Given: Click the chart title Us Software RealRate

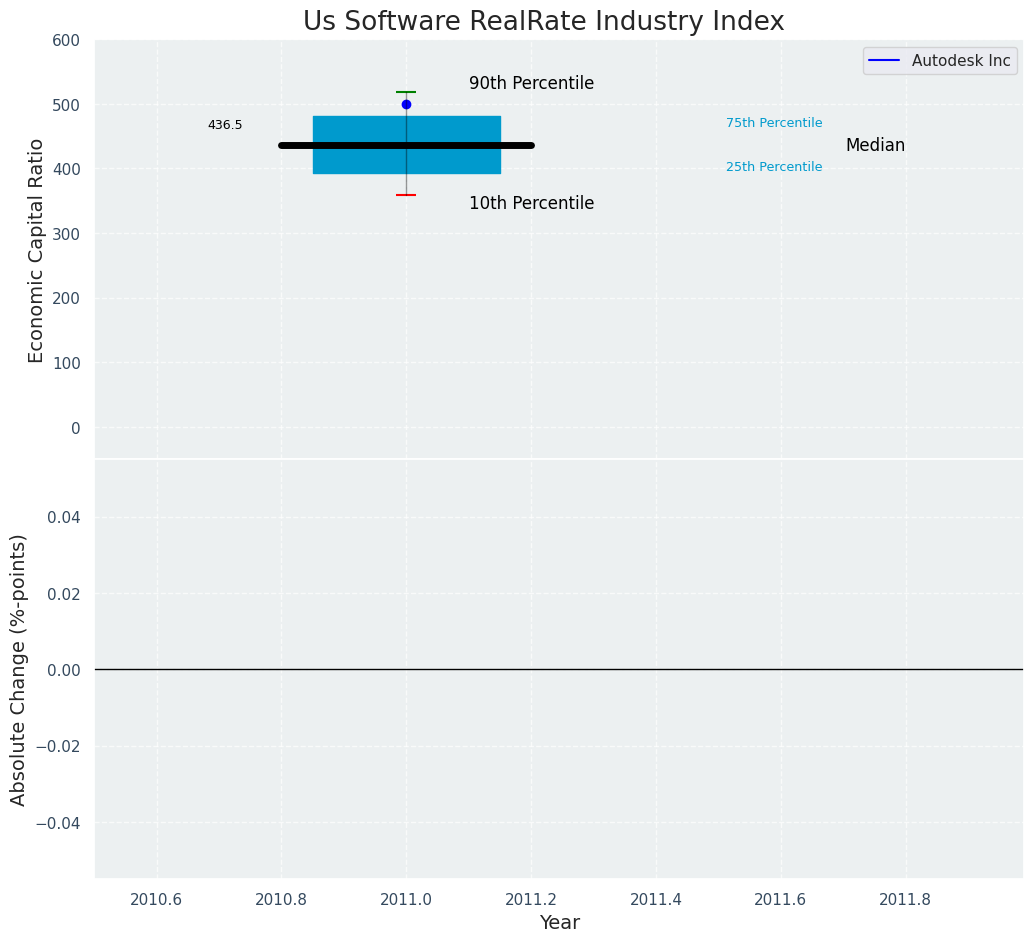Looking at the screenshot, I should (543, 22).
